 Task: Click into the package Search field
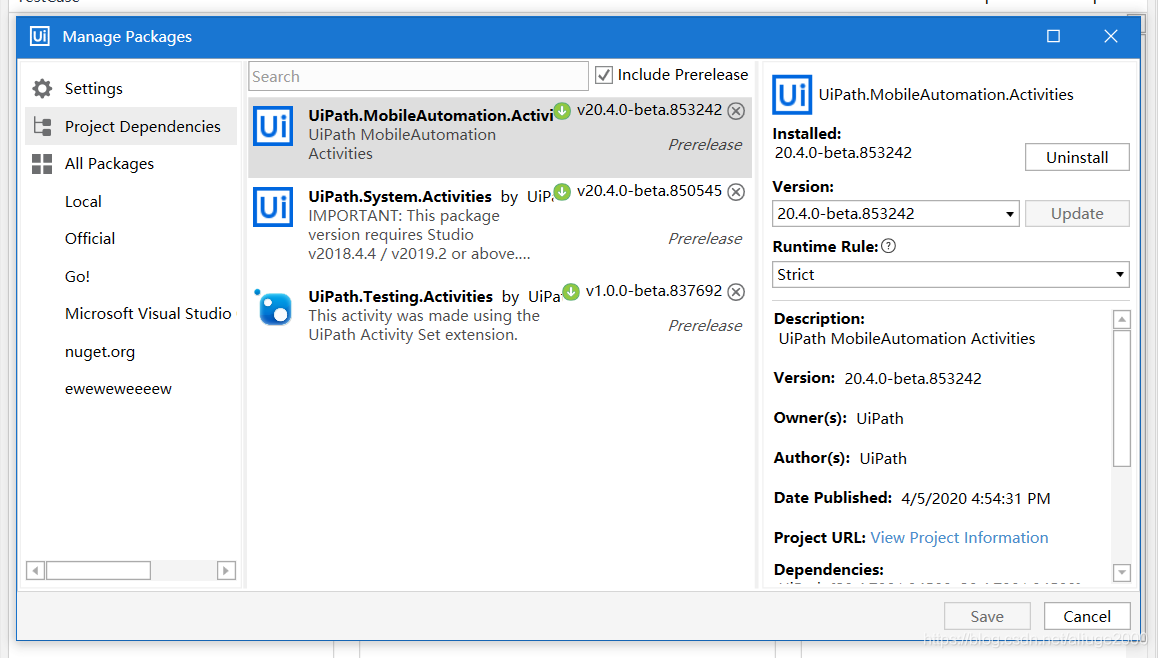418,76
